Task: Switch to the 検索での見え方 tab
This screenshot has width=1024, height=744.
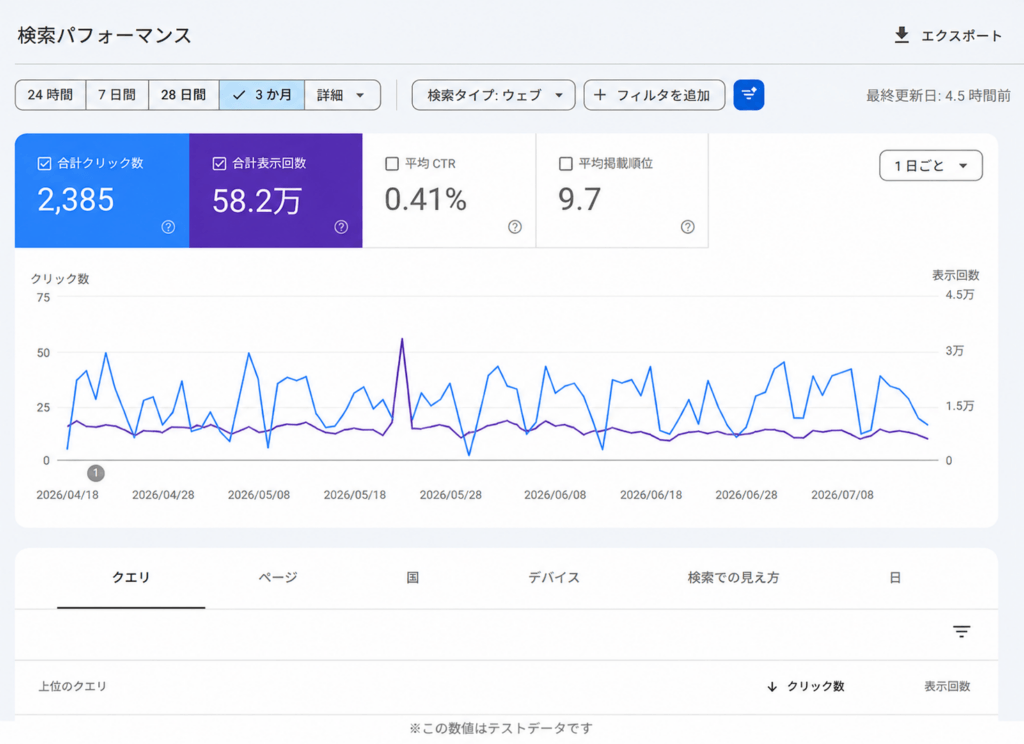Action: (733, 577)
